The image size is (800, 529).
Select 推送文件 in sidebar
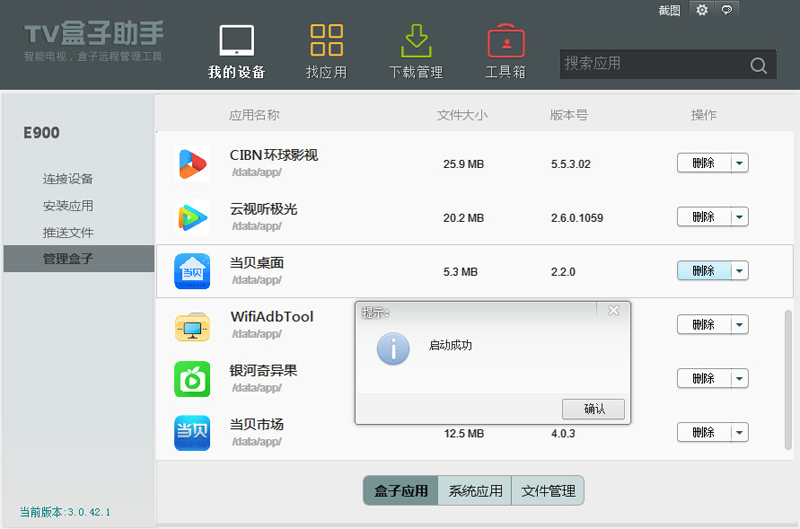68,233
